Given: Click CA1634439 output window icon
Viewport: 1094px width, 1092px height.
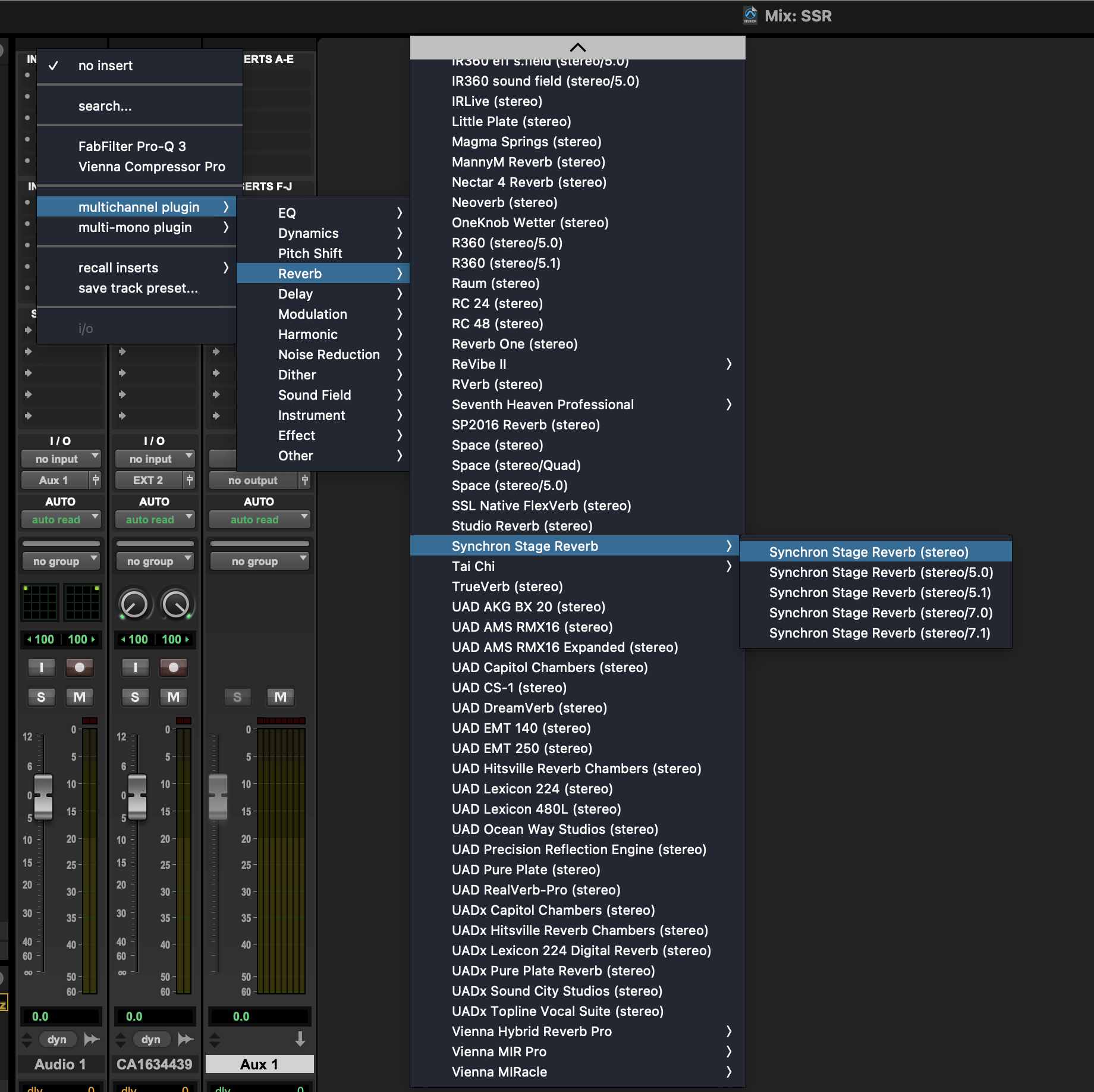Looking at the screenshot, I should point(186,1039).
